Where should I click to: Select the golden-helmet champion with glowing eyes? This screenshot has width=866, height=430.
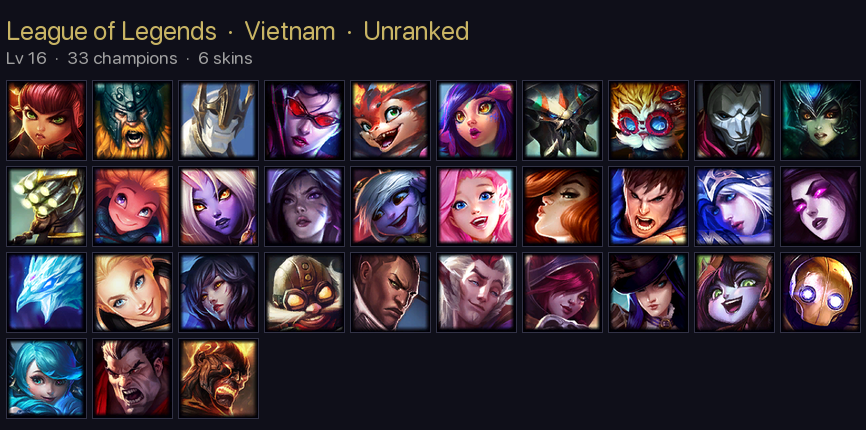point(820,293)
